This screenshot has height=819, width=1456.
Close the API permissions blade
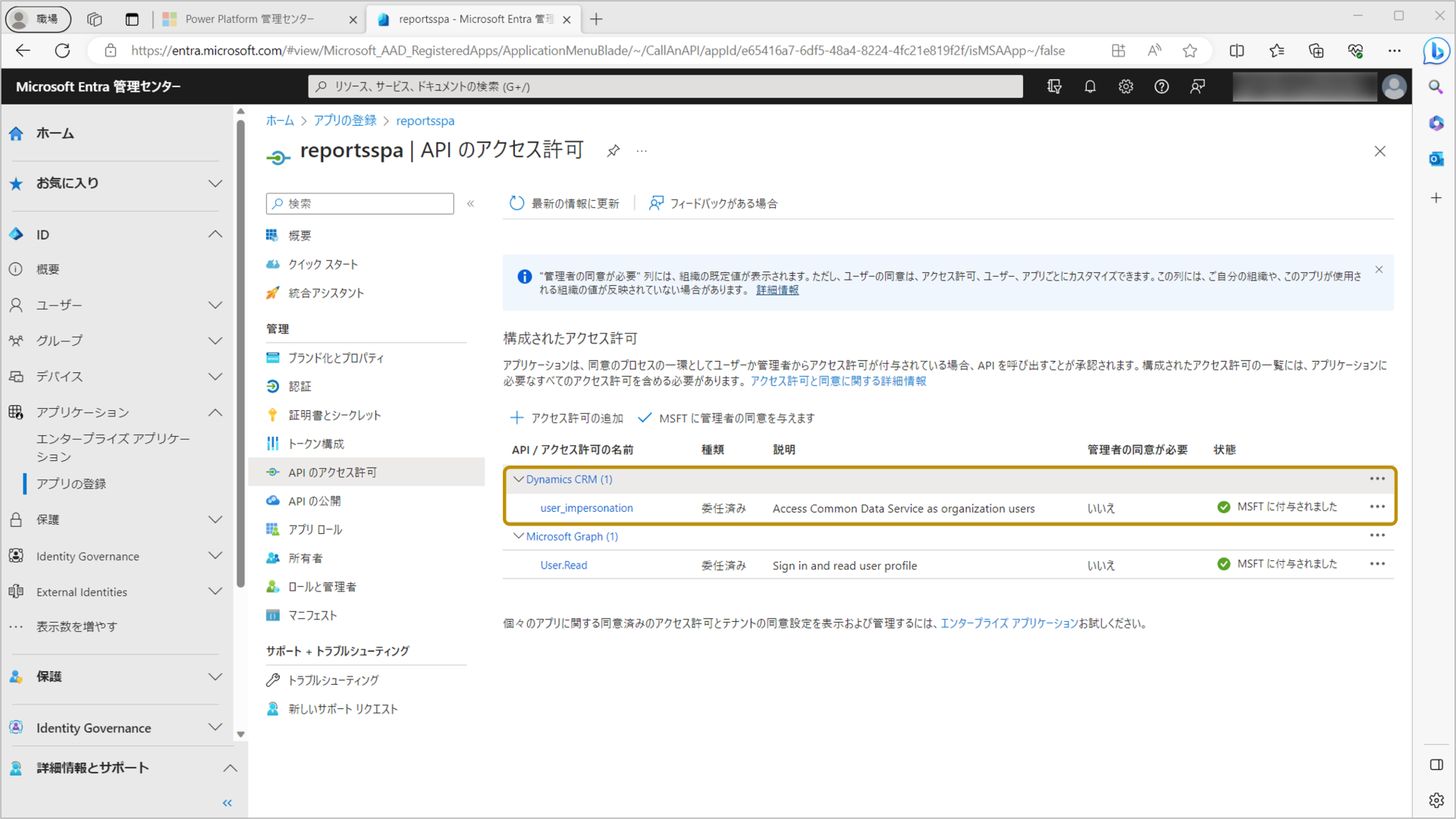(1379, 151)
